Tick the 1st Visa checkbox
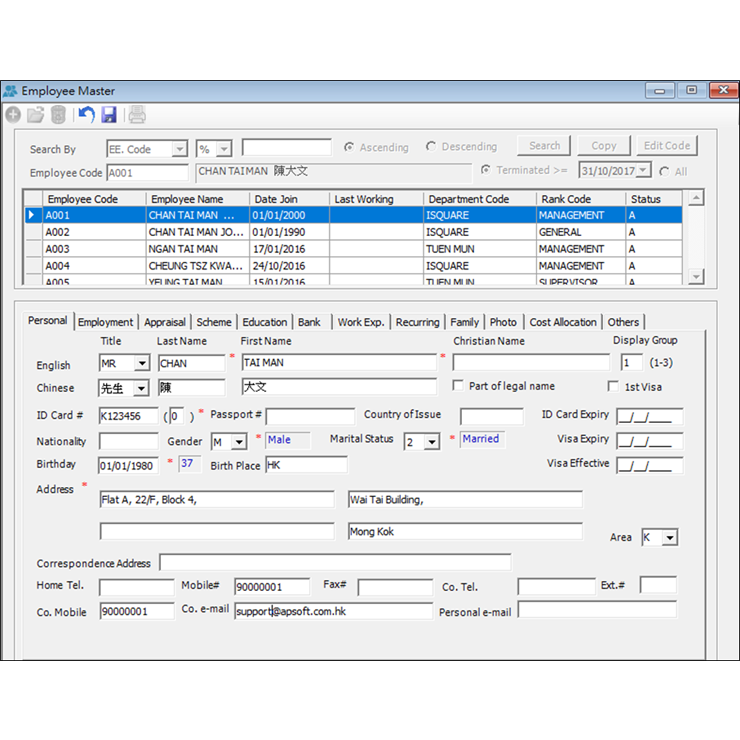The width and height of the screenshot is (740, 740). [613, 386]
